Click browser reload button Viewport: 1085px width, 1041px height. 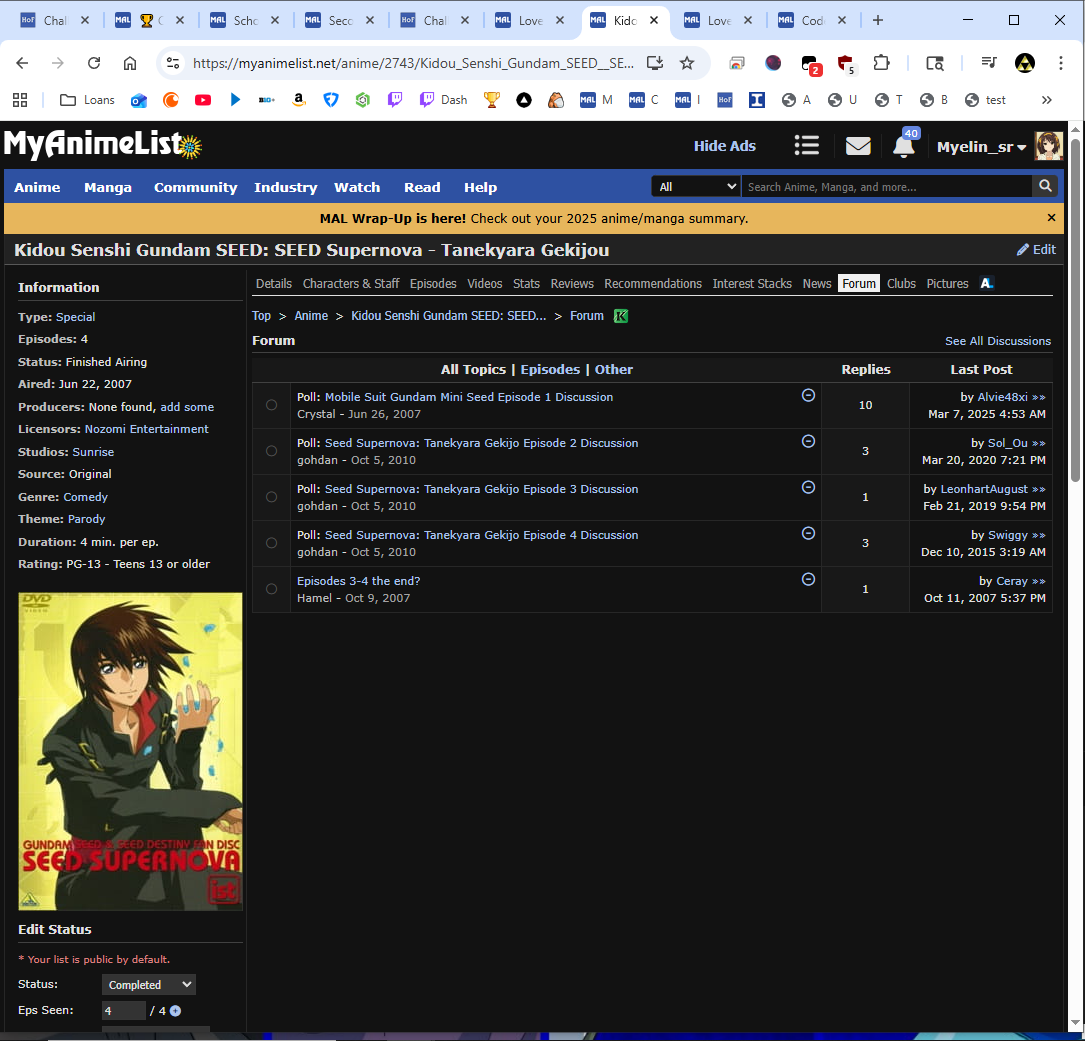pos(94,63)
